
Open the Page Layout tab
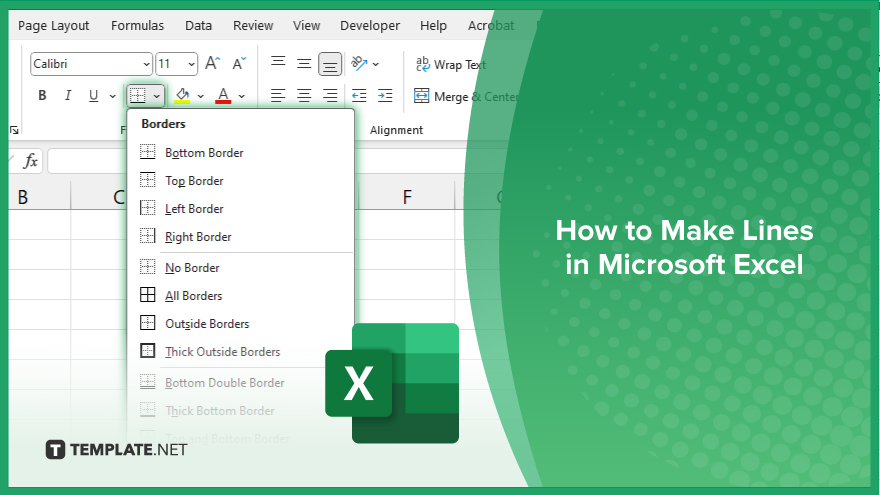[x=53, y=26]
